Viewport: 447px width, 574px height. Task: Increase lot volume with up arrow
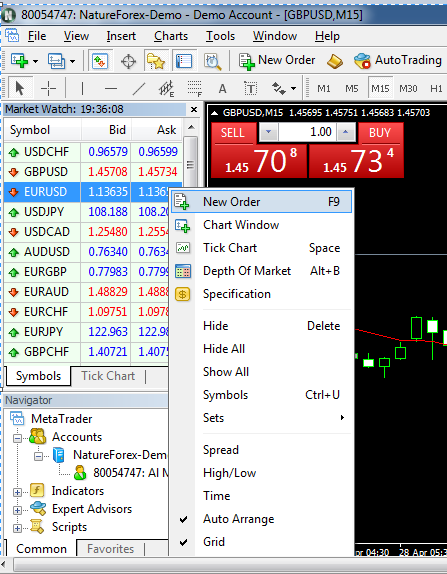pos(345,132)
